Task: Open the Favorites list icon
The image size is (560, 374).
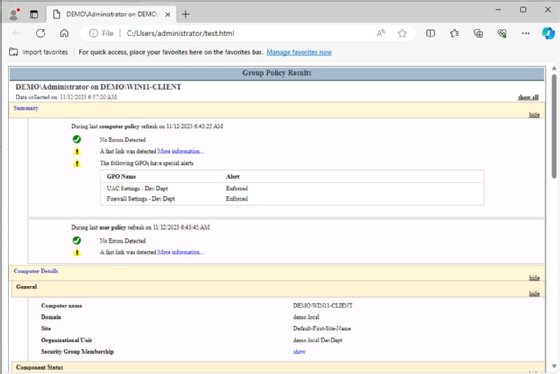Action: tap(454, 33)
